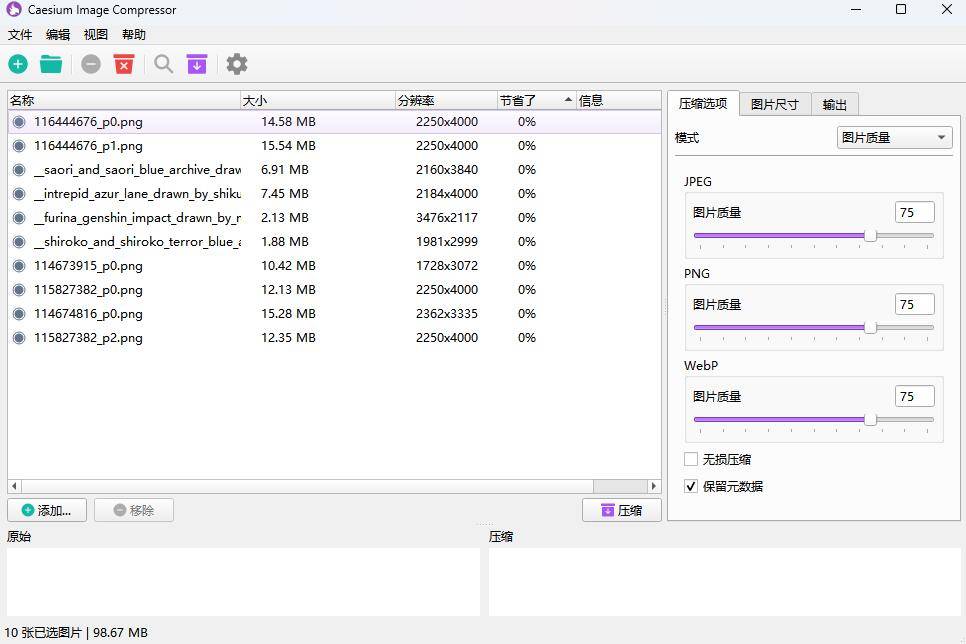Open the 帮助 menu
966x644 pixels.
click(134, 35)
